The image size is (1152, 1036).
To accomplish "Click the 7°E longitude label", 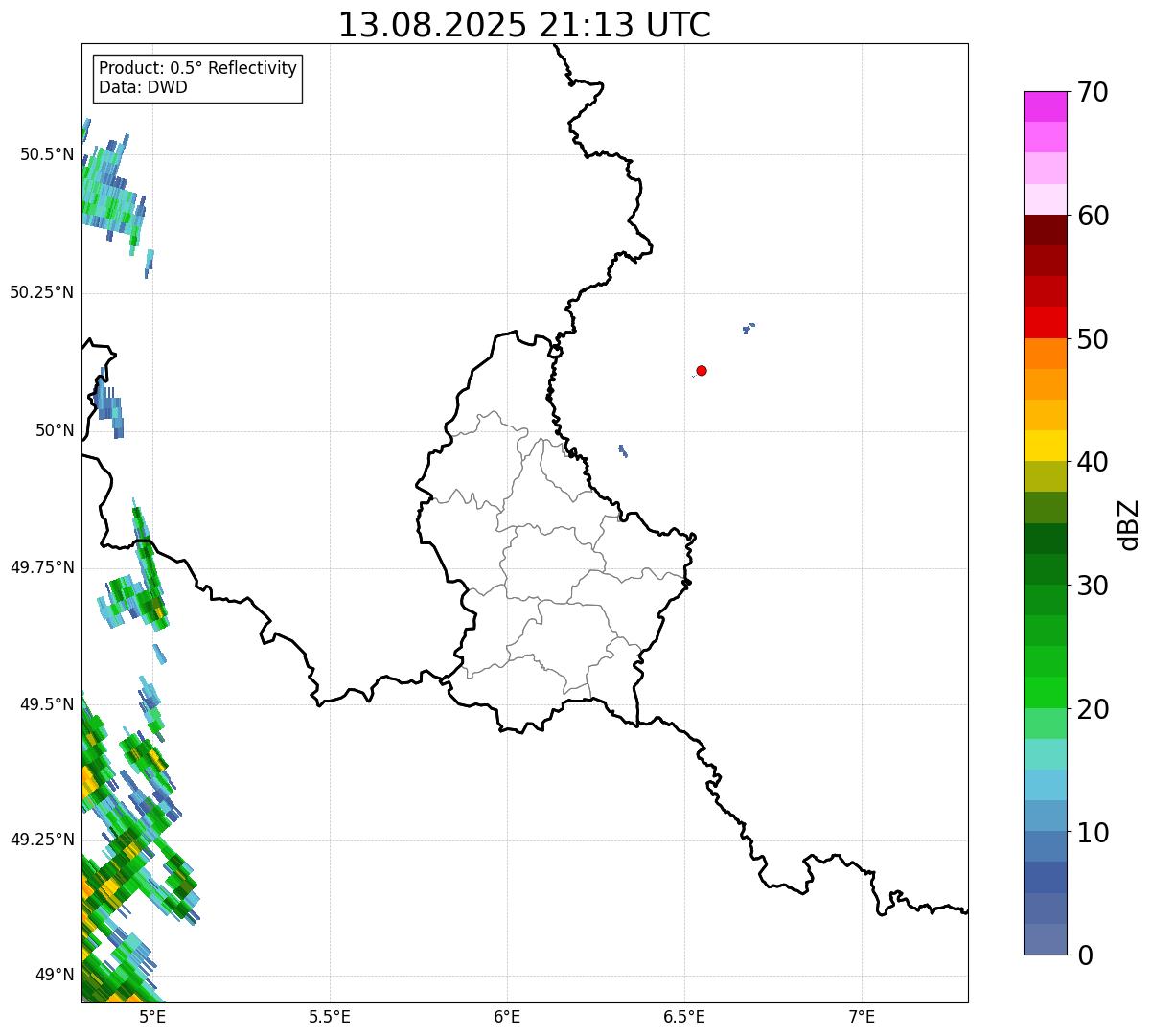I will [x=862, y=1017].
